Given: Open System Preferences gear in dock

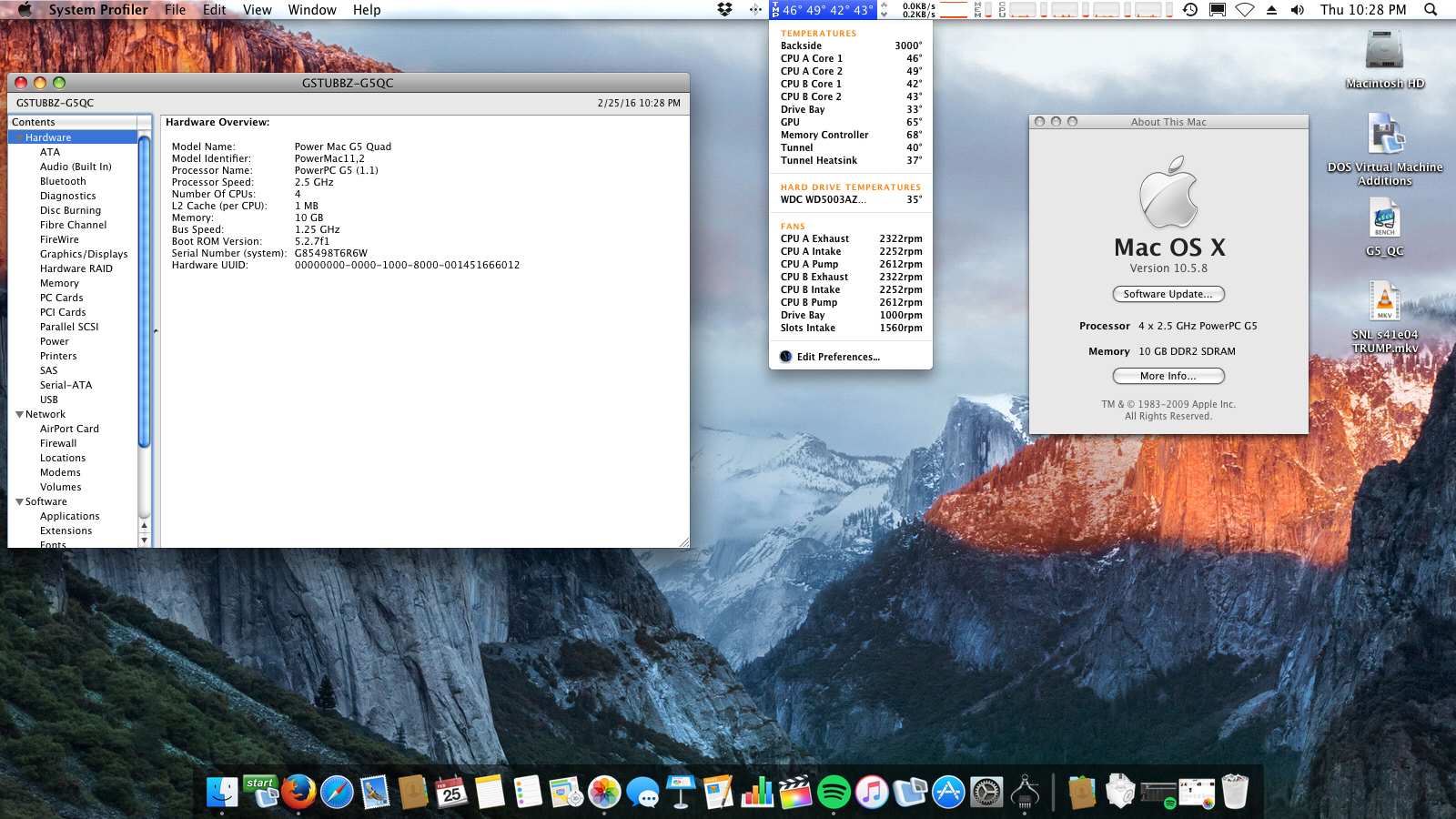Looking at the screenshot, I should [986, 792].
